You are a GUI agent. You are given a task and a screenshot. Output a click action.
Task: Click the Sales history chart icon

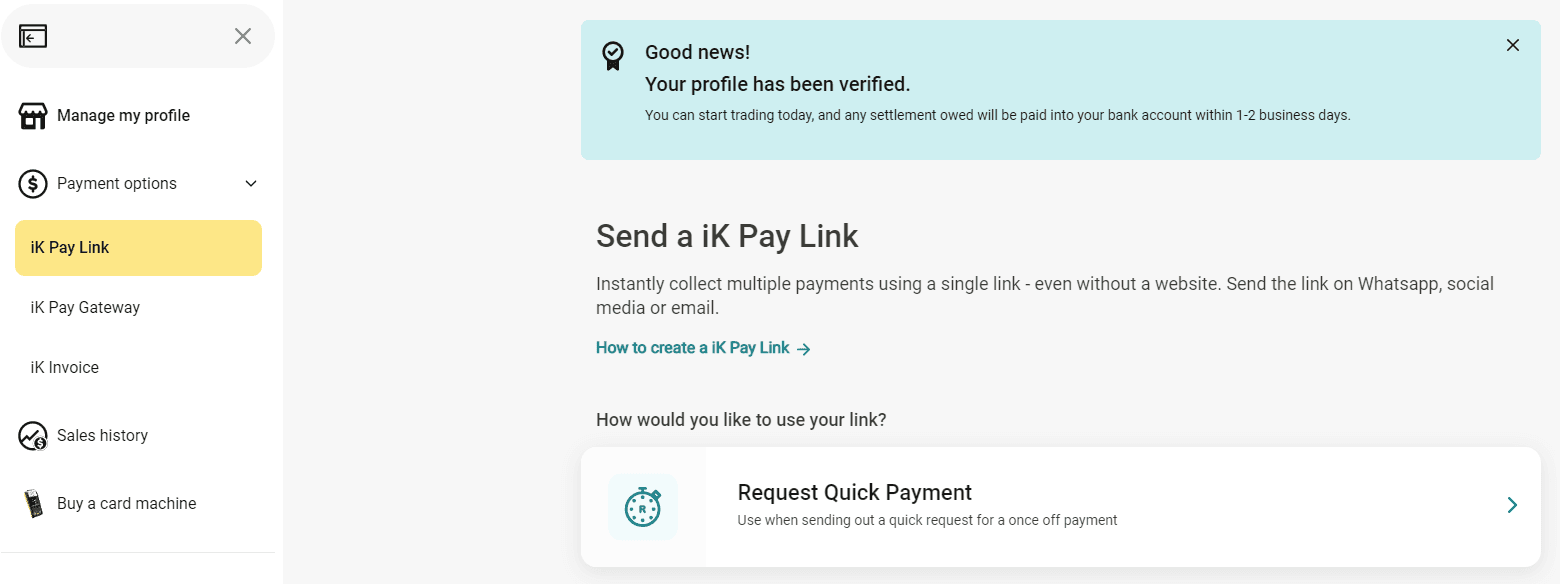pyautogui.click(x=33, y=436)
